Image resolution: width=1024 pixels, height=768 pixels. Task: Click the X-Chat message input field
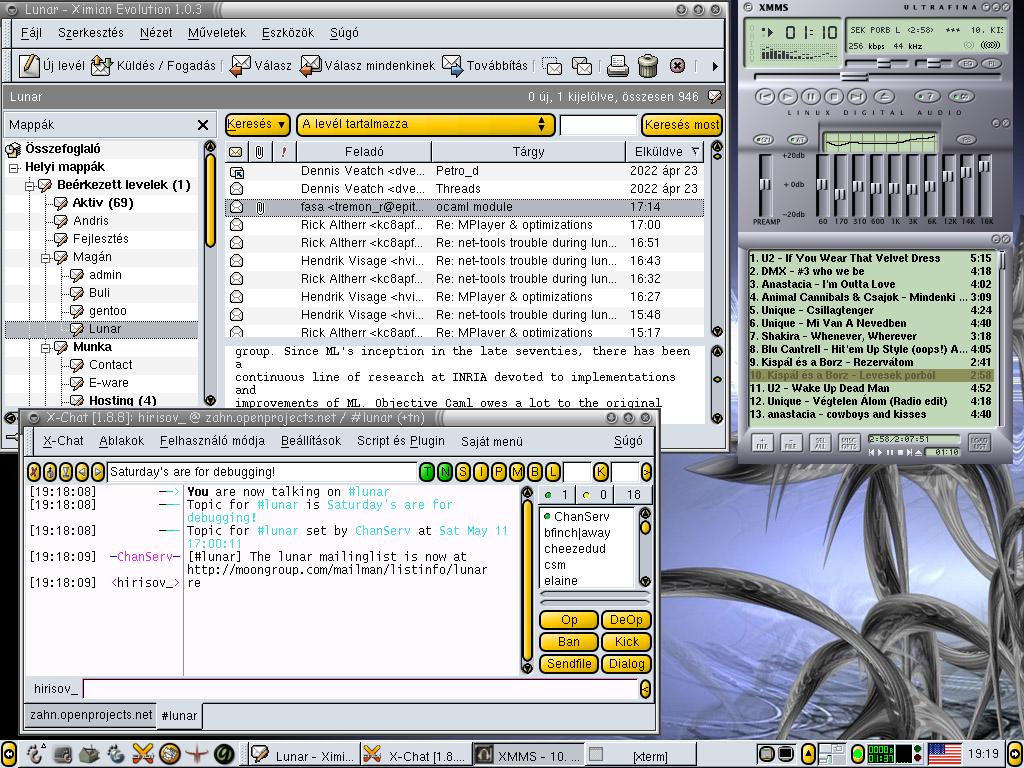360,689
